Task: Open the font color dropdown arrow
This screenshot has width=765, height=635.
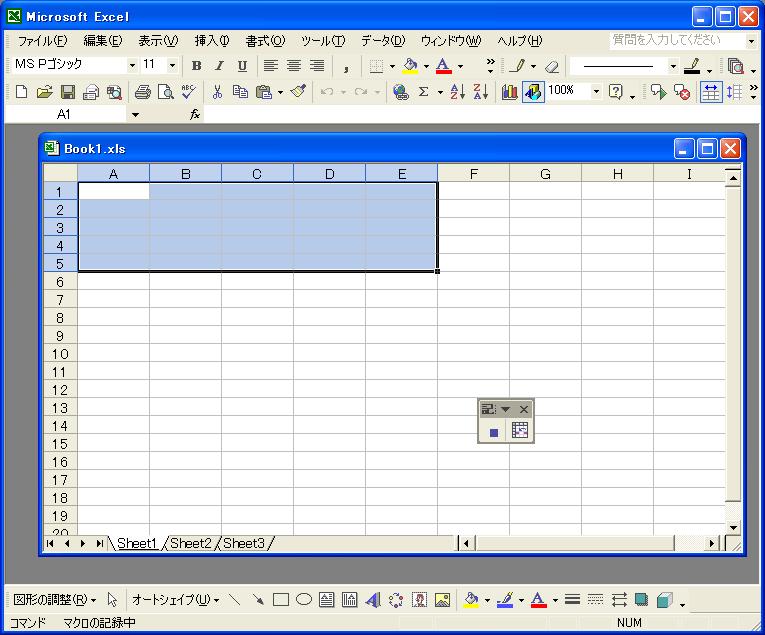Action: (460, 66)
